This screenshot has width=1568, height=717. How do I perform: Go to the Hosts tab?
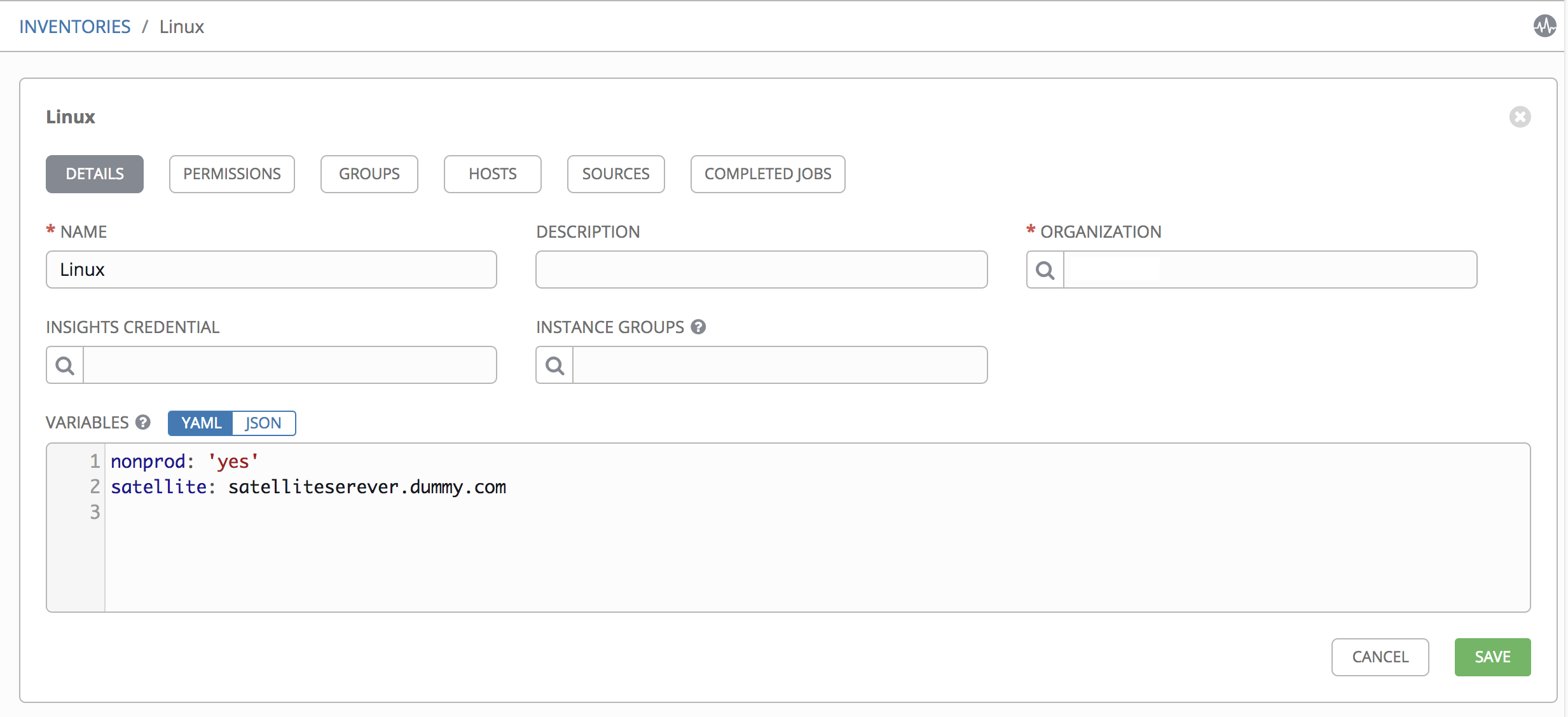(493, 174)
